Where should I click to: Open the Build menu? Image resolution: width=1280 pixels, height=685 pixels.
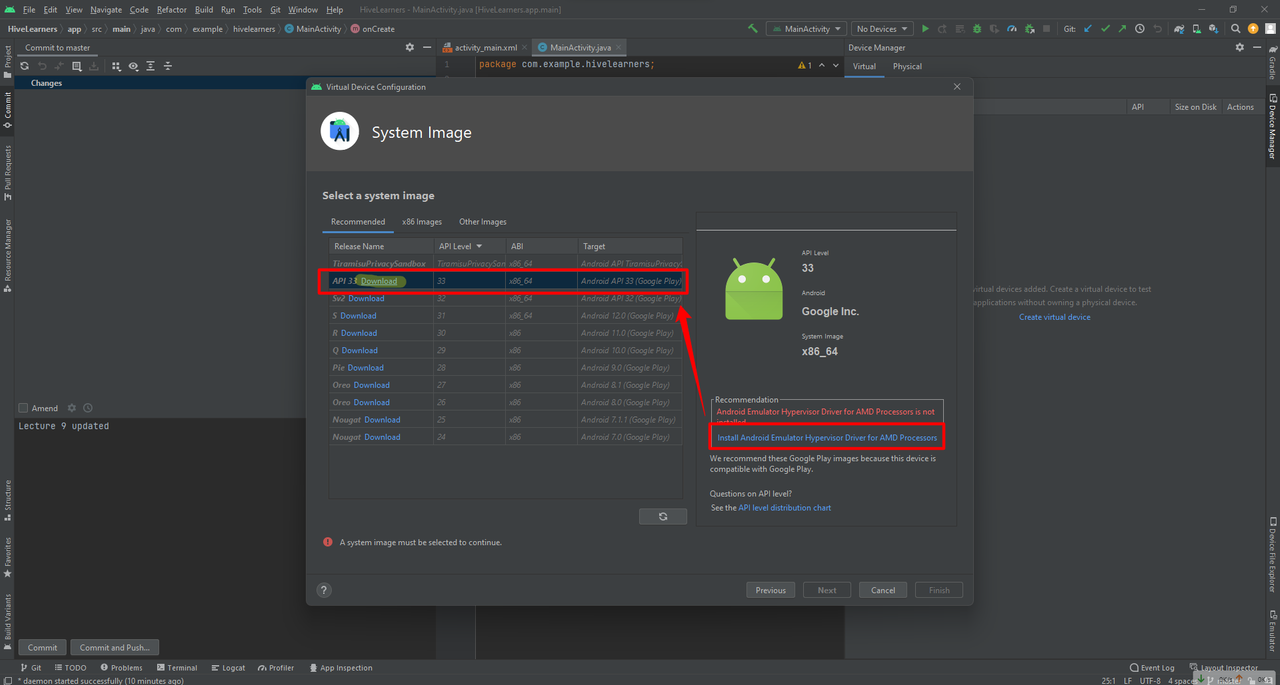204,9
